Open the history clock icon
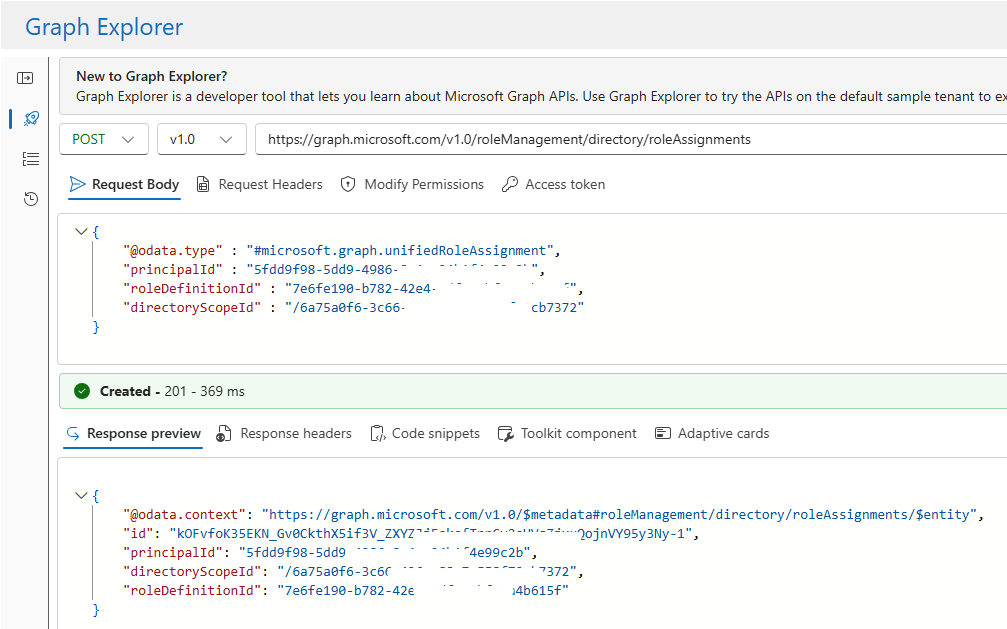 tap(30, 199)
